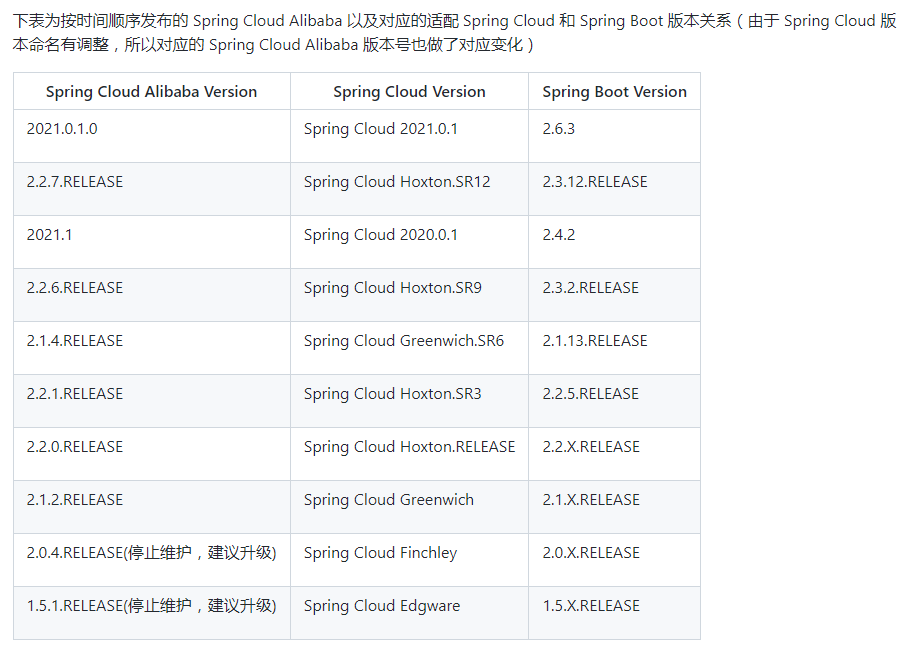Select the 2.4.2 Spring Boot cell

click(x=615, y=242)
